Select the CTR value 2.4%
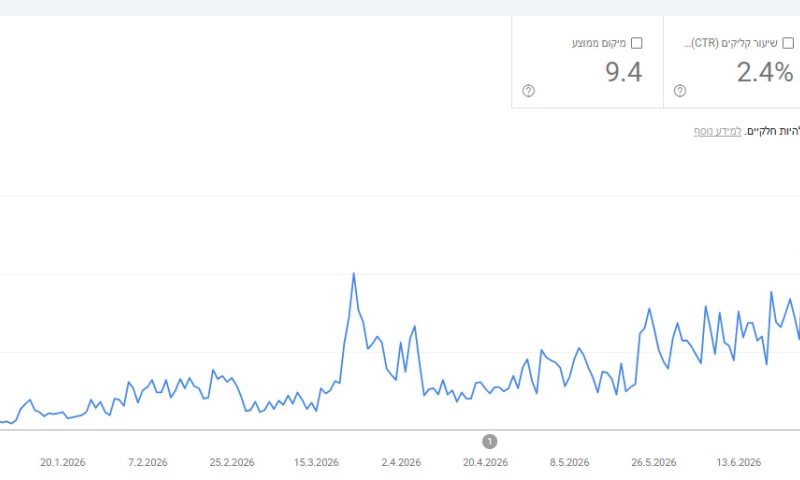 tap(765, 72)
